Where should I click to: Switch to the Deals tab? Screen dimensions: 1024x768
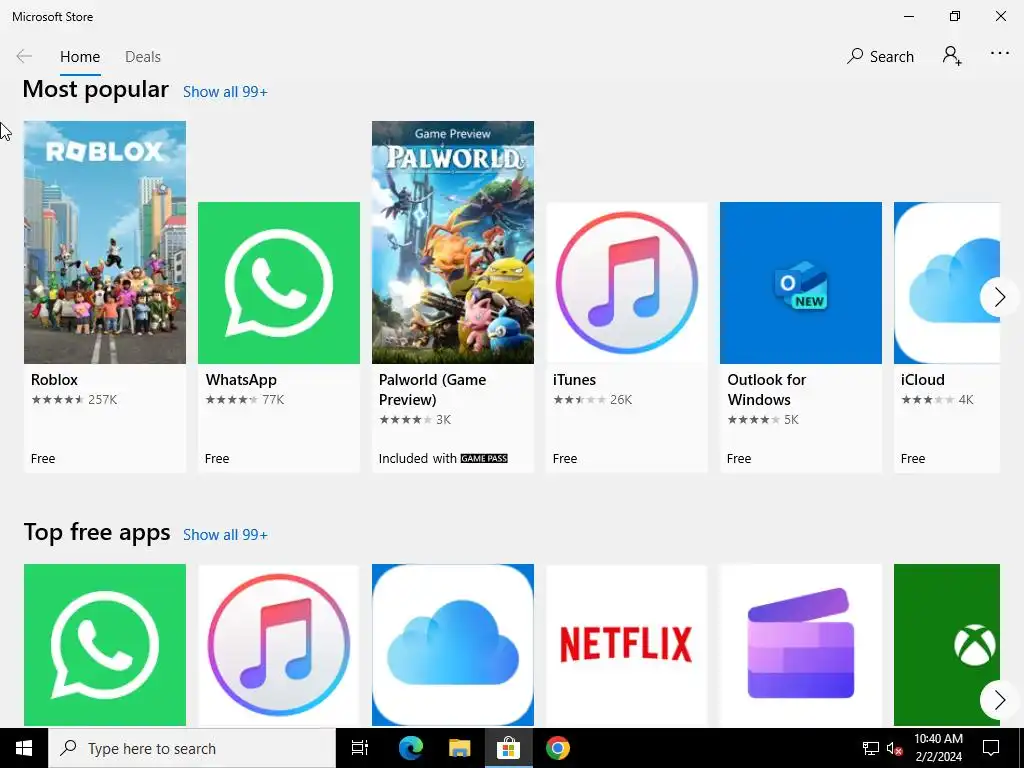(x=142, y=57)
